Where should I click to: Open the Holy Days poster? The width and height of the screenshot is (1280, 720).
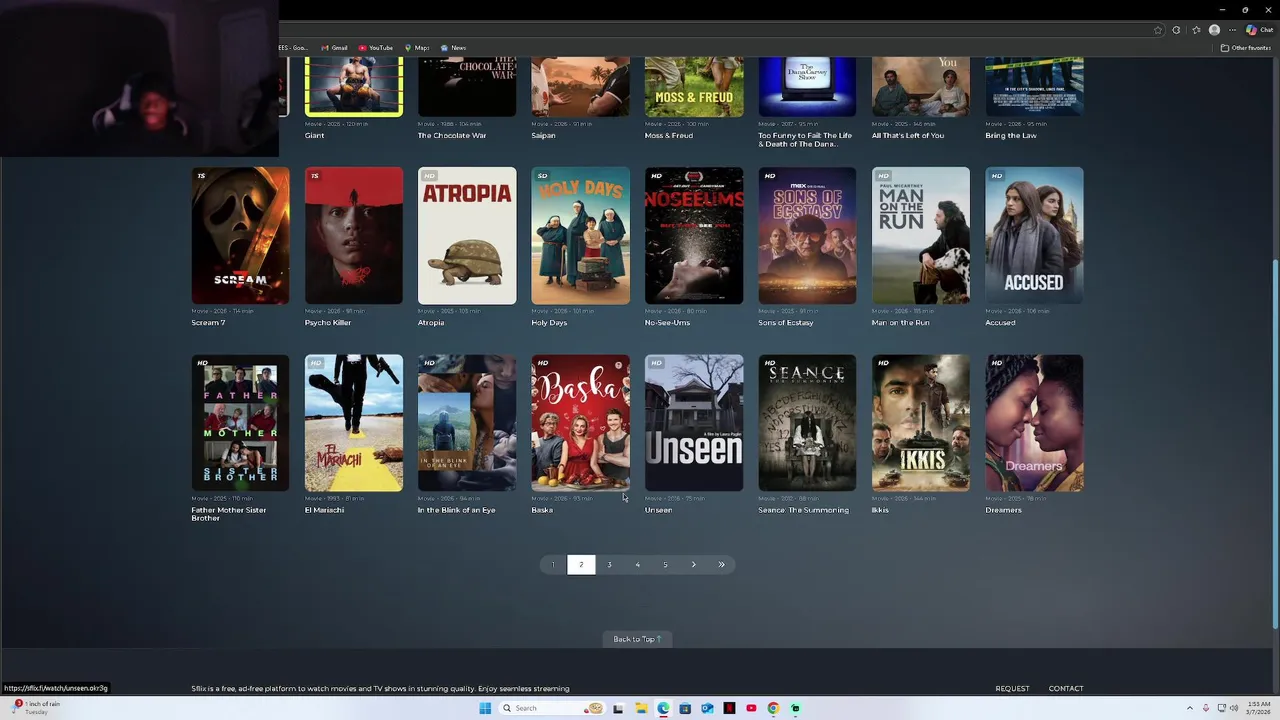pyautogui.click(x=581, y=235)
